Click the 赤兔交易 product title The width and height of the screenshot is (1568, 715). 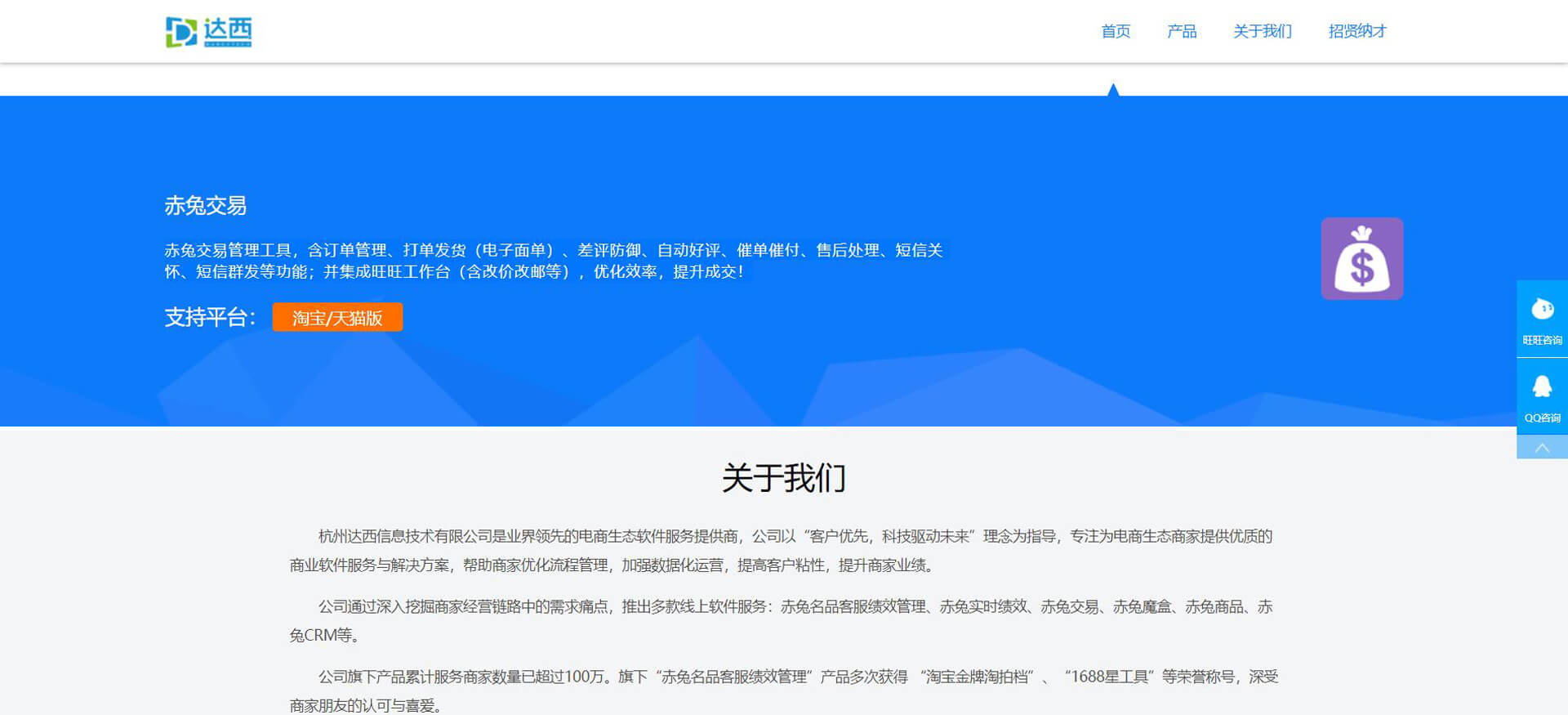(206, 206)
